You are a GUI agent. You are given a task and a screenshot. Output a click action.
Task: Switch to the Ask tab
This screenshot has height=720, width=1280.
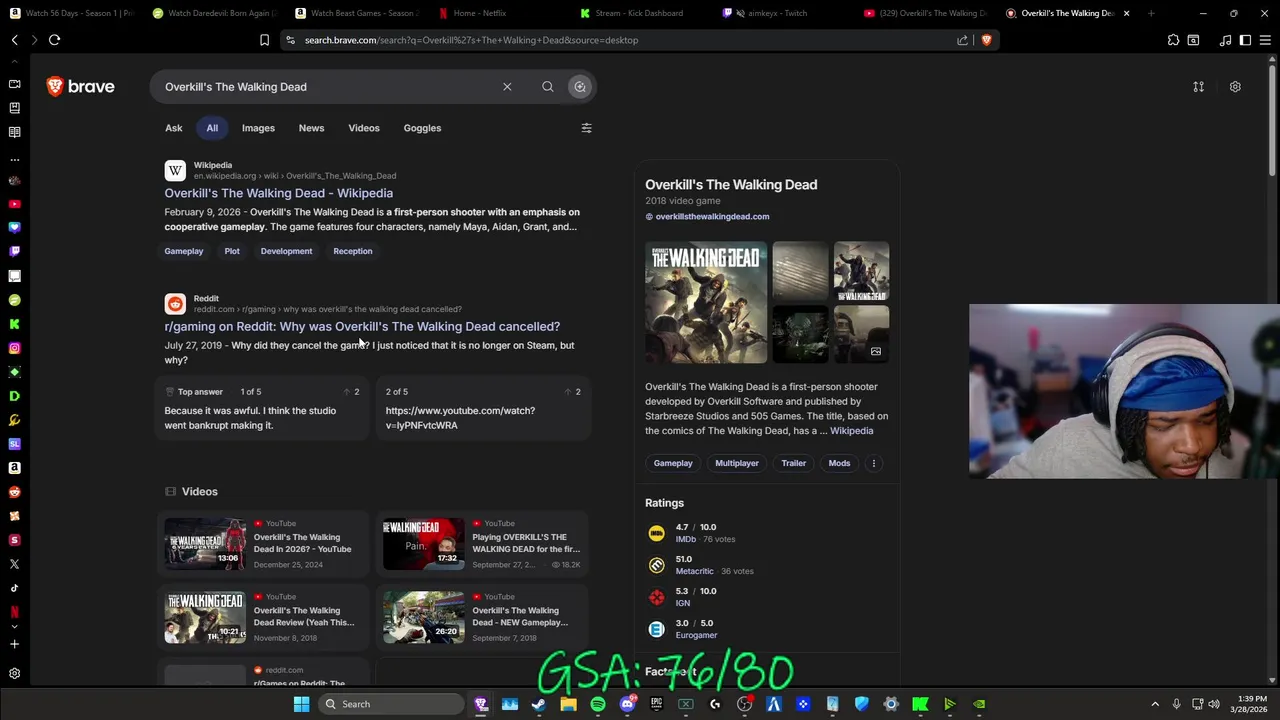174,128
